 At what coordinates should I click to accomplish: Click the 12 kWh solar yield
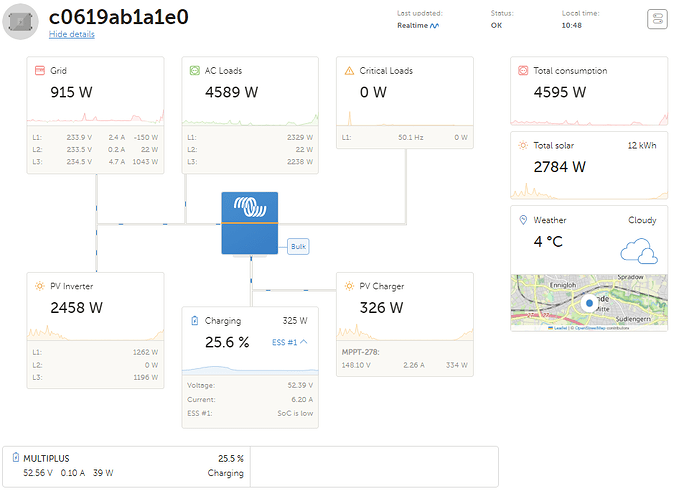[642, 146]
